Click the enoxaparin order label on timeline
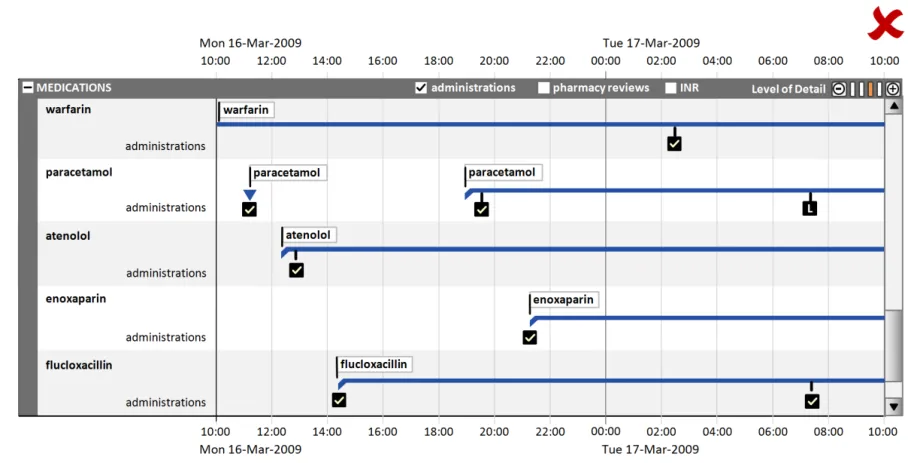This screenshot has height=463, width=908. coord(563,300)
